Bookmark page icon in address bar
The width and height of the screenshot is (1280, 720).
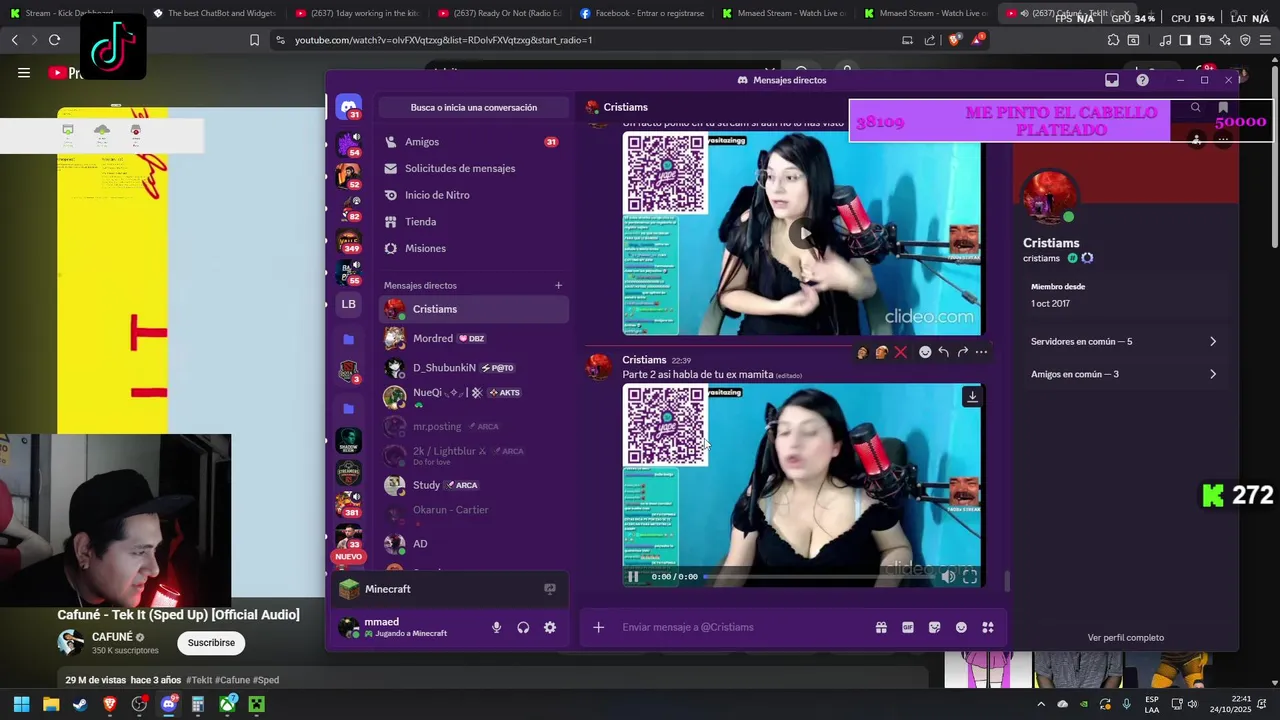(254, 40)
